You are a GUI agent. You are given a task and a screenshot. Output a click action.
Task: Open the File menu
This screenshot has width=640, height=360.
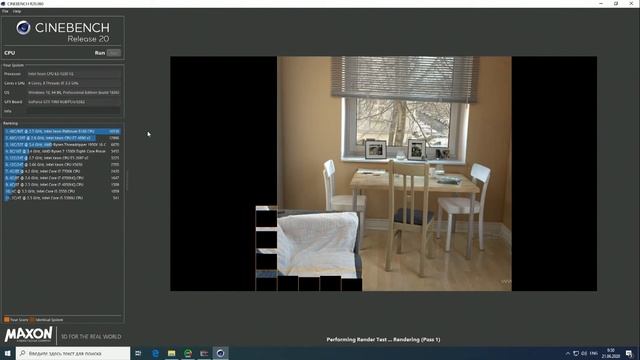[5, 11]
